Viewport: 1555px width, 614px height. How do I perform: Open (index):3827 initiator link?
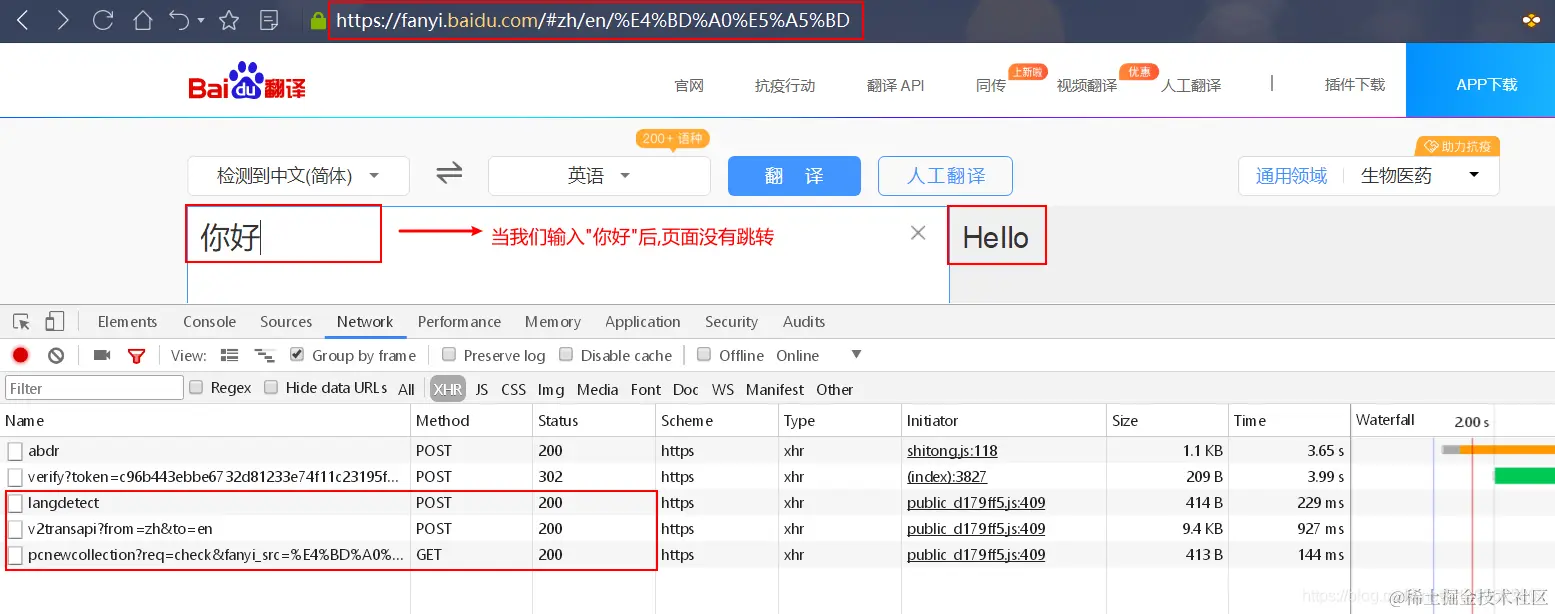coord(947,477)
